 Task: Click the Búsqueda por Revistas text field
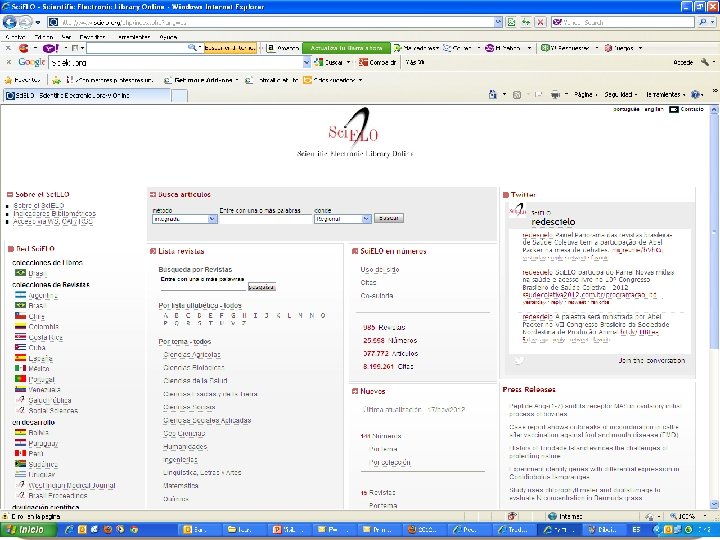(203, 287)
